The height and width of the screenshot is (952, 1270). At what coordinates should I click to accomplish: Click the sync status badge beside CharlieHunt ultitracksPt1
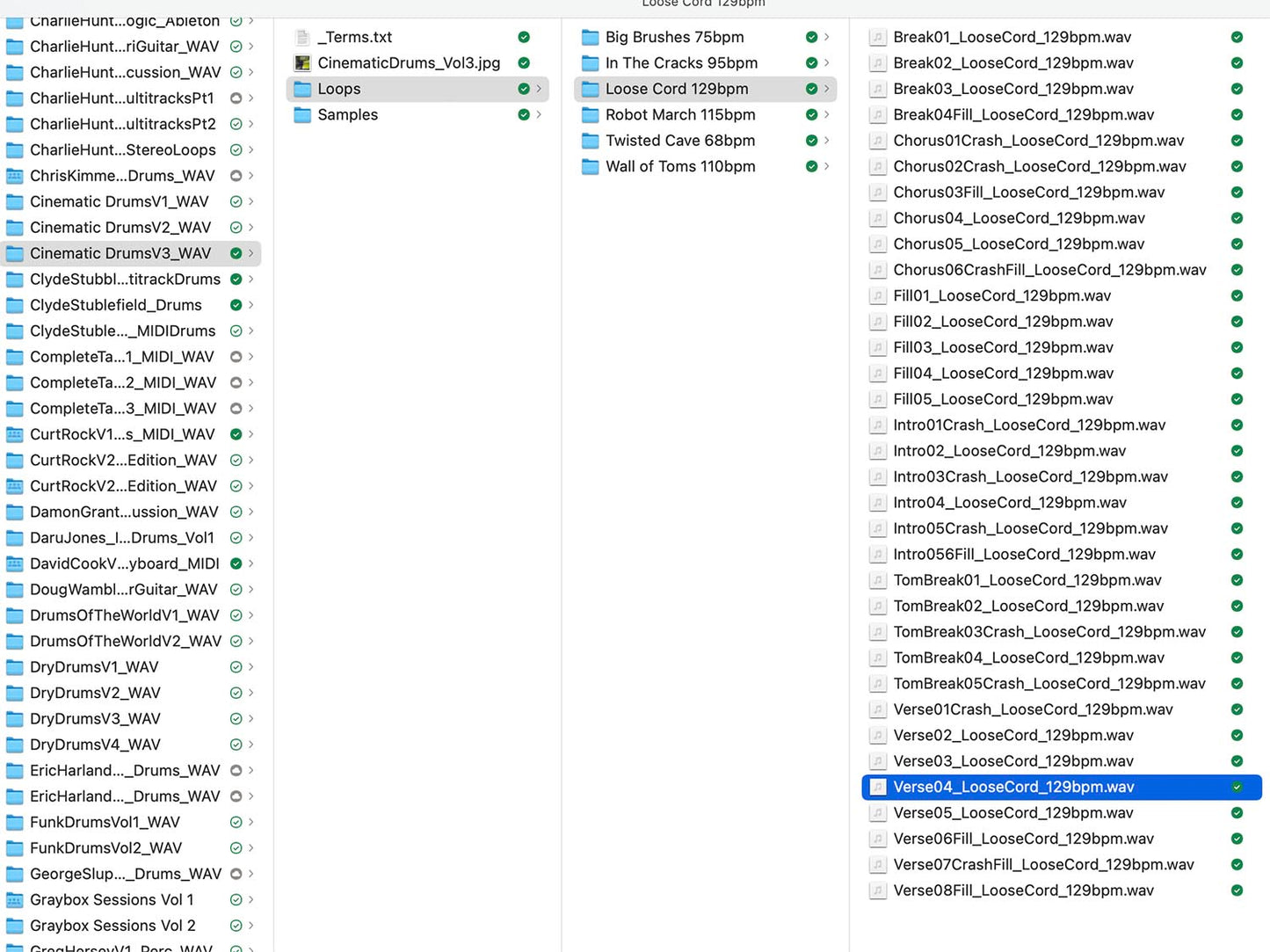coord(236,98)
